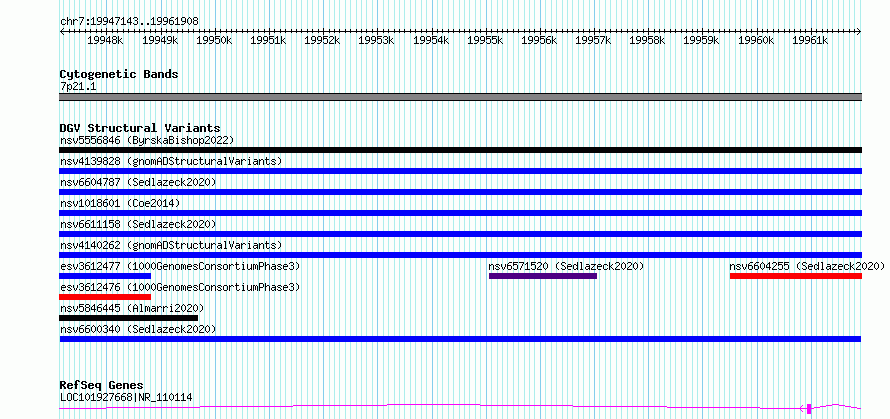Open the esv3612476 1000GenomesConsortiumPhase3 label
This screenshot has width=890, height=419.
pos(180,287)
